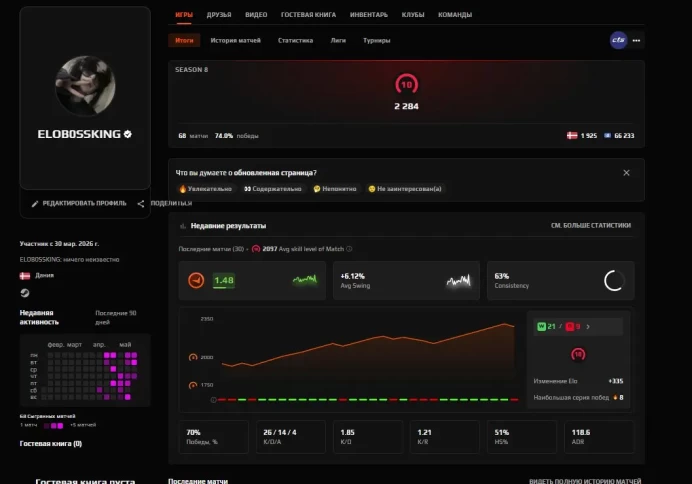Click the green rating sparkline chart
The height and width of the screenshot is (484, 692).
pos(305,280)
